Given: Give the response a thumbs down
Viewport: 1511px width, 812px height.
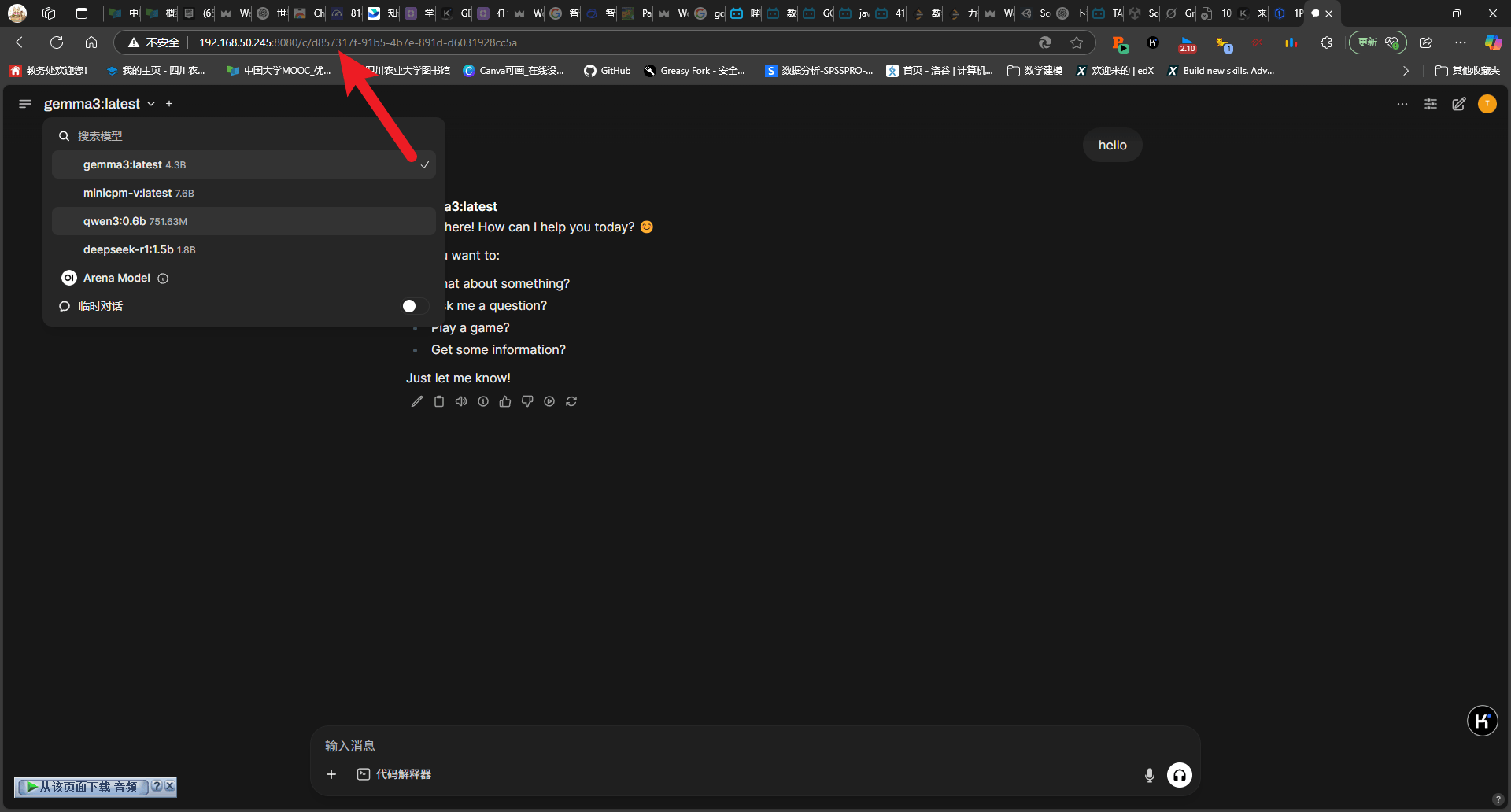Looking at the screenshot, I should pos(527,401).
